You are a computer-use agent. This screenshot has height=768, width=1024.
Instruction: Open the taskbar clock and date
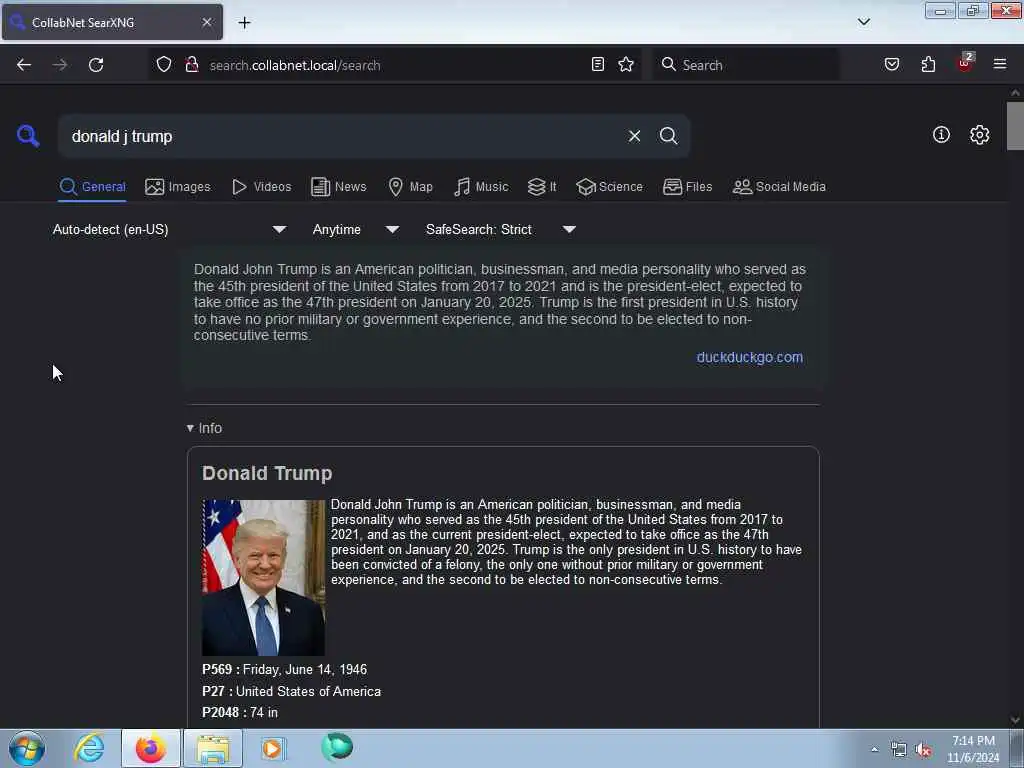click(x=973, y=749)
